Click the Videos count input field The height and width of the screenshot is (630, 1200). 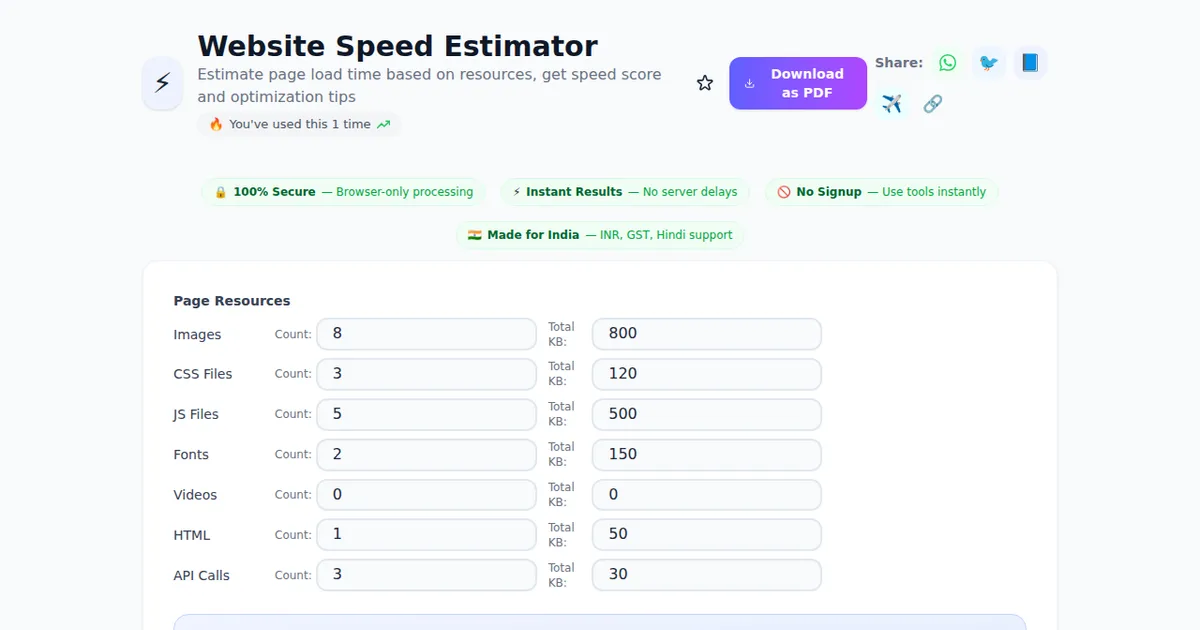pyautogui.click(x=426, y=495)
